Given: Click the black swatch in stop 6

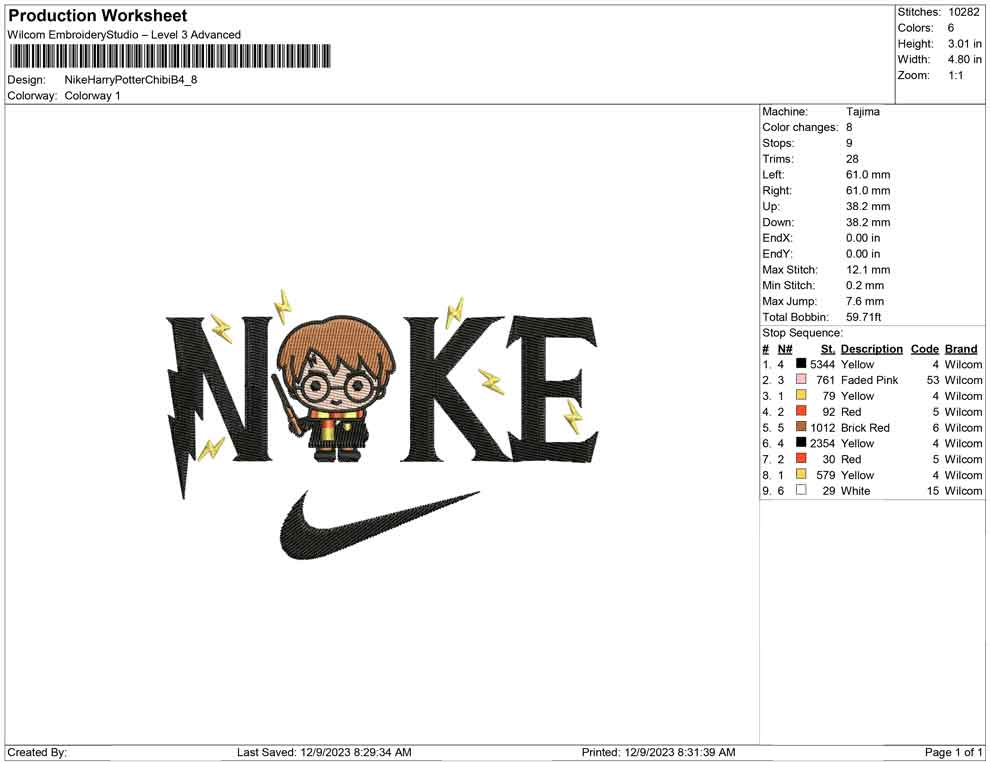Looking at the screenshot, I should coord(801,443).
